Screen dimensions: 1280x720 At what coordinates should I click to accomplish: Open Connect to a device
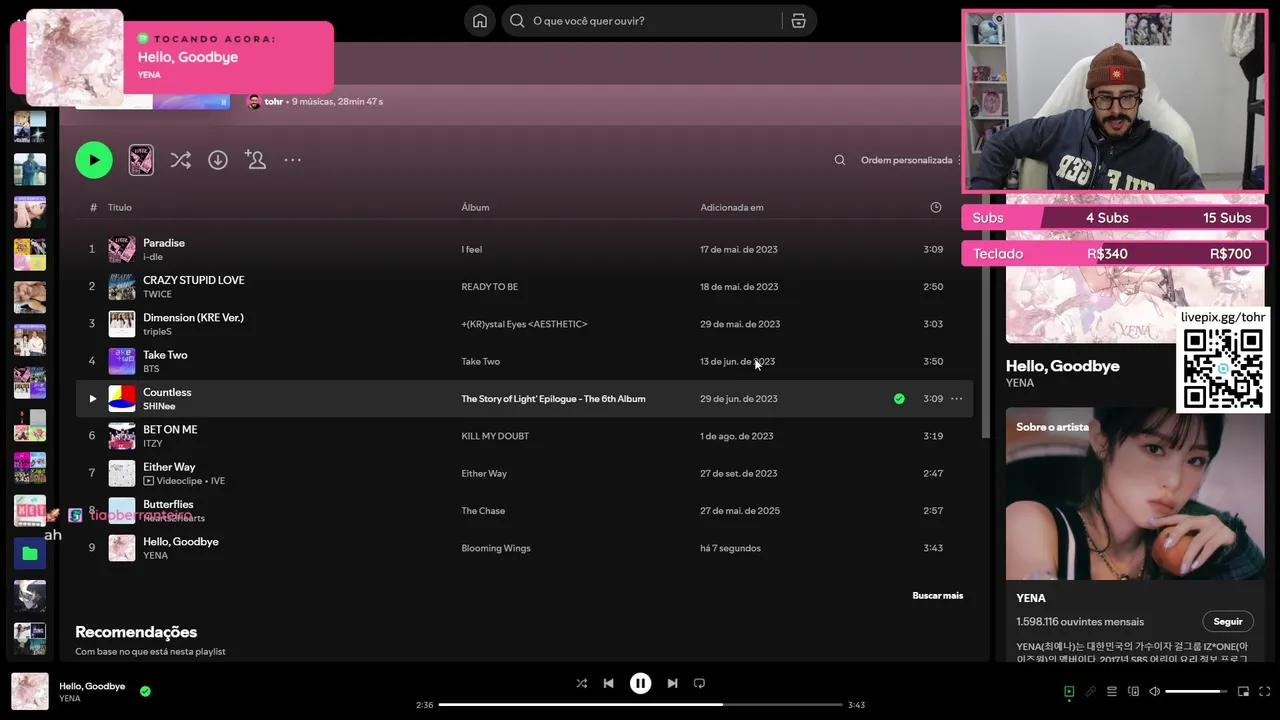[1133, 691]
